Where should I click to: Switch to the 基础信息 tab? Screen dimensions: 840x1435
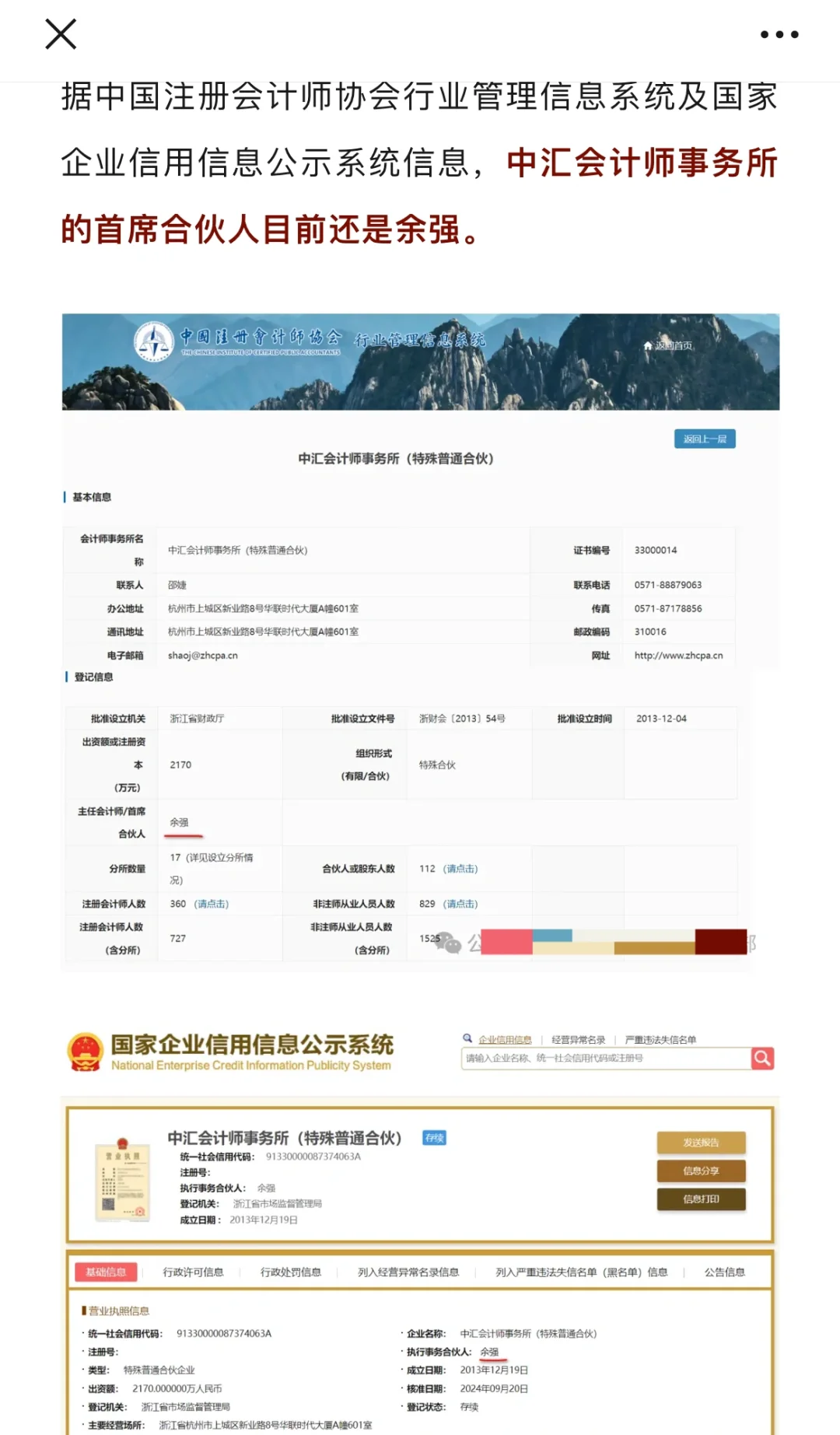[x=106, y=1272]
